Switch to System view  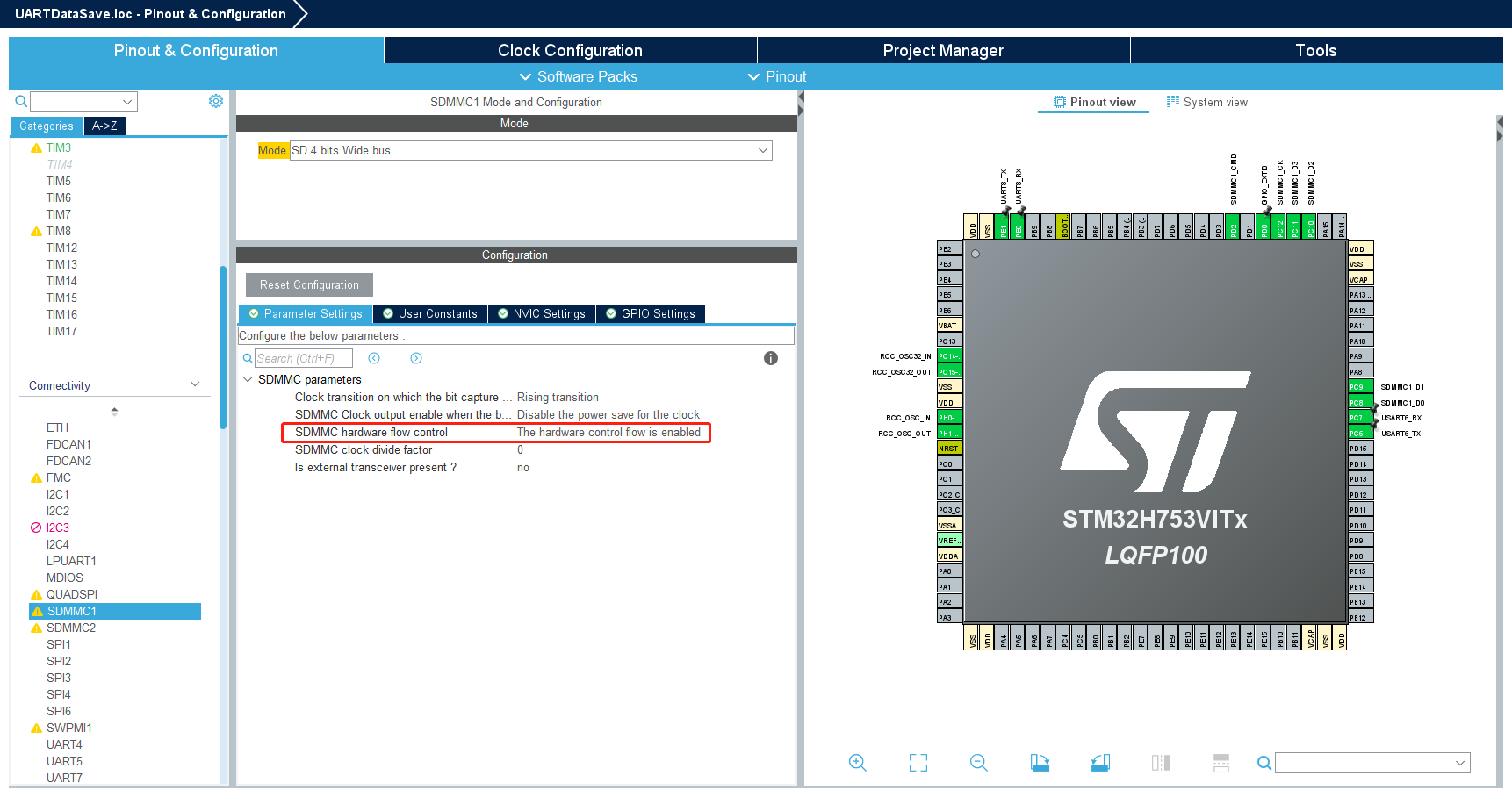[x=1206, y=103]
